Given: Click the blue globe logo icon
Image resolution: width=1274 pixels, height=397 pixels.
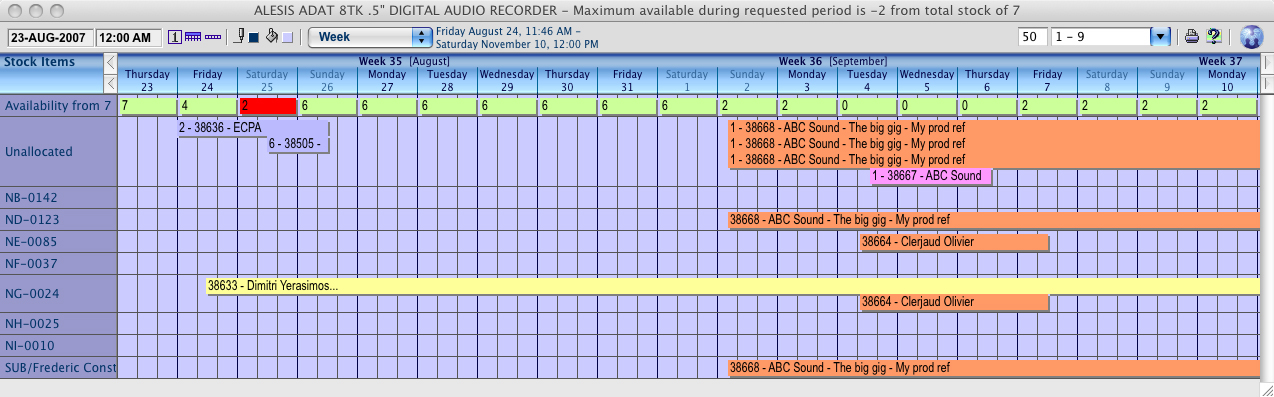Looking at the screenshot, I should click(1251, 37).
